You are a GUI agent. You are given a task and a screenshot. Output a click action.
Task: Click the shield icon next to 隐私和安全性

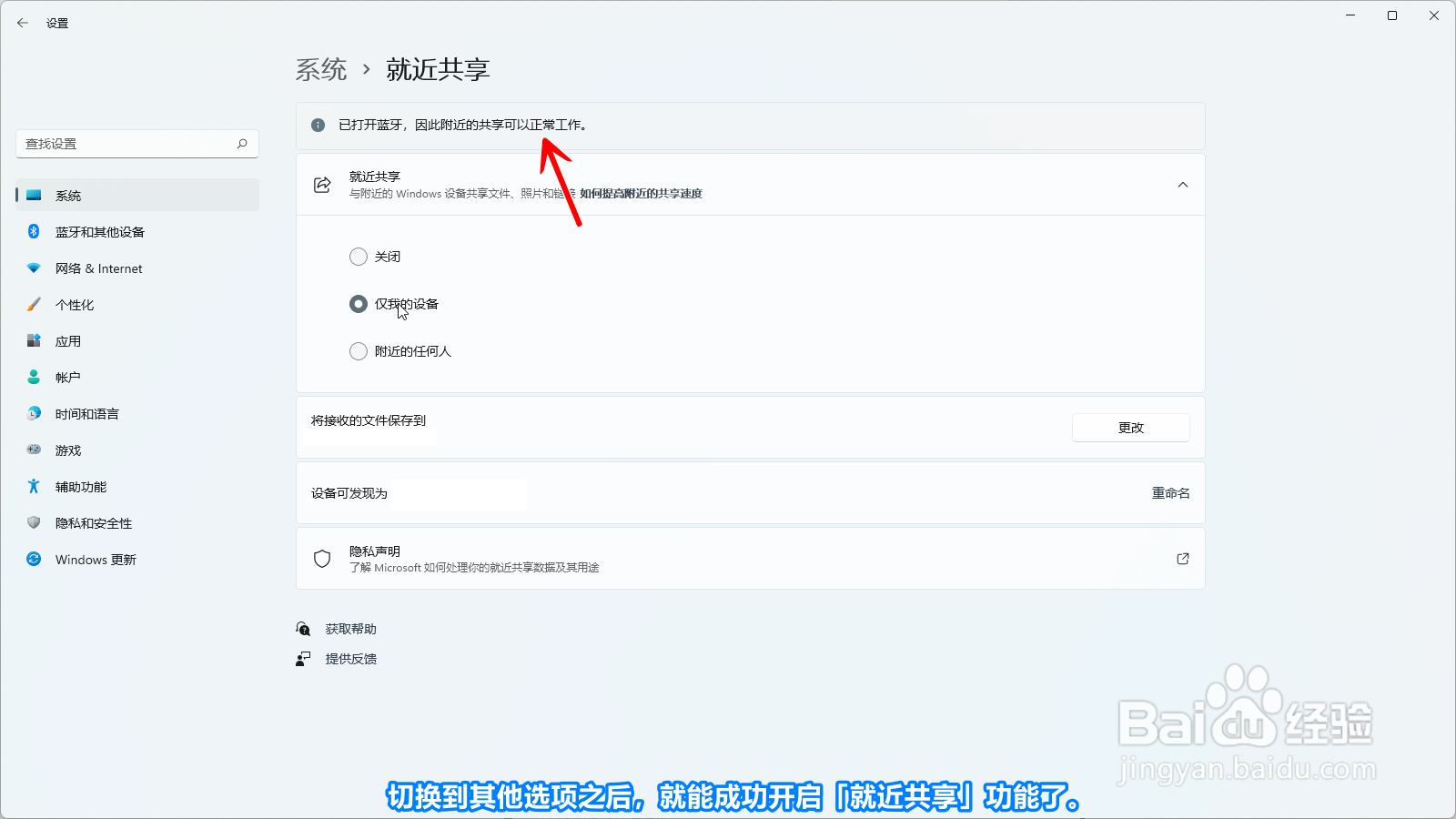pyautogui.click(x=34, y=522)
